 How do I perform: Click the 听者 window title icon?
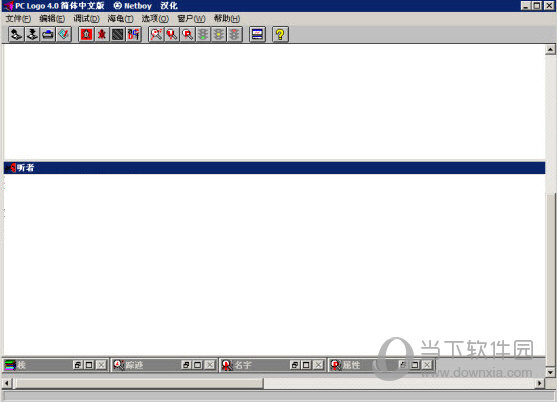click(11, 168)
